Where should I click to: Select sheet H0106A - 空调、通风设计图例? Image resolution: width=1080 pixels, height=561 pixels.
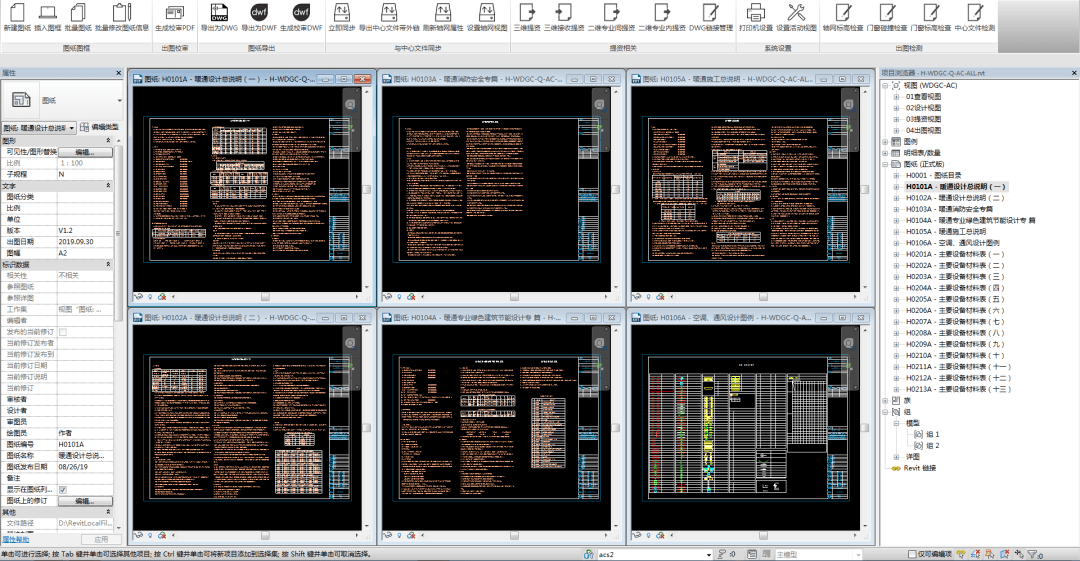tap(953, 243)
